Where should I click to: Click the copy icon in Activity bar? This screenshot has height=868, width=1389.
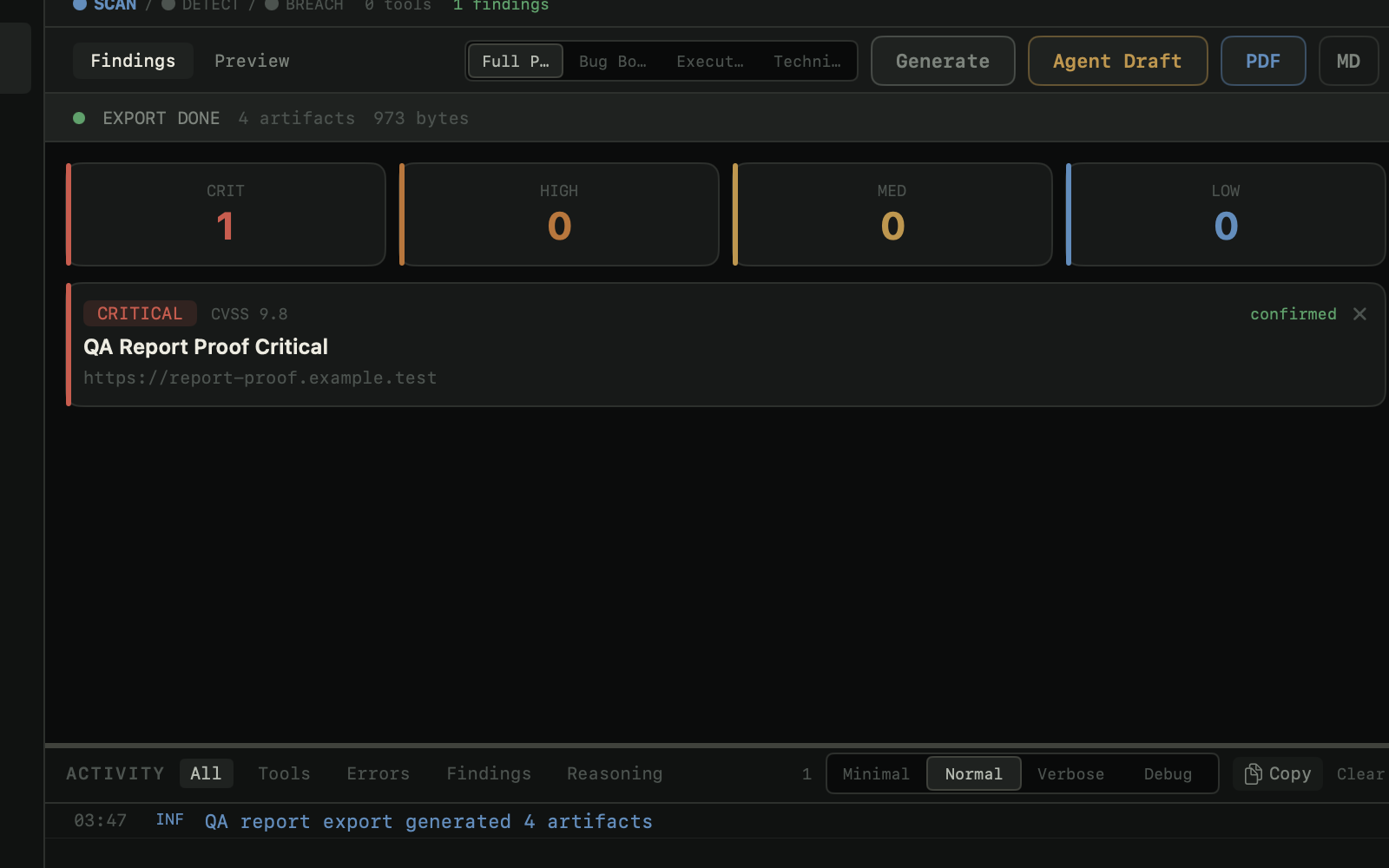click(1253, 773)
